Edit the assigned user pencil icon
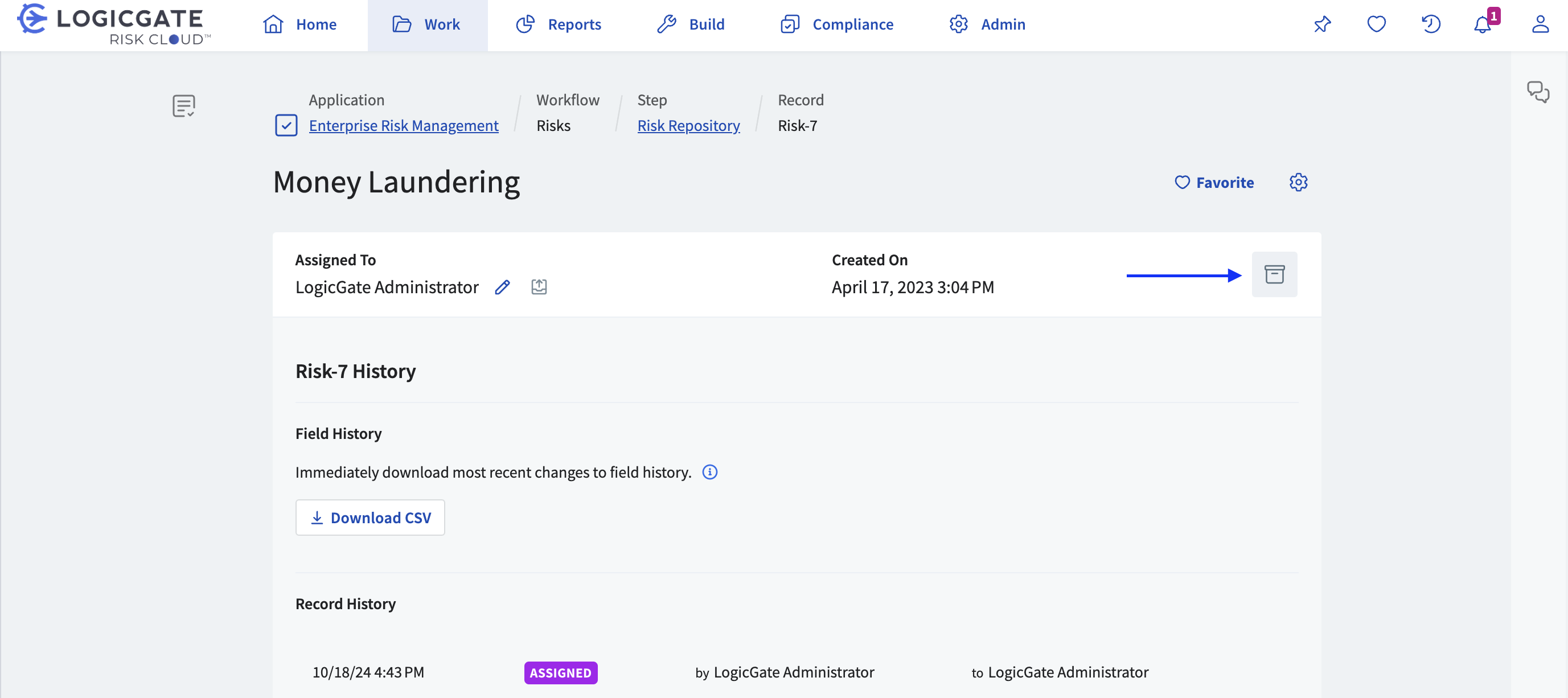Viewport: 1568px width, 698px height. pyautogui.click(x=502, y=286)
